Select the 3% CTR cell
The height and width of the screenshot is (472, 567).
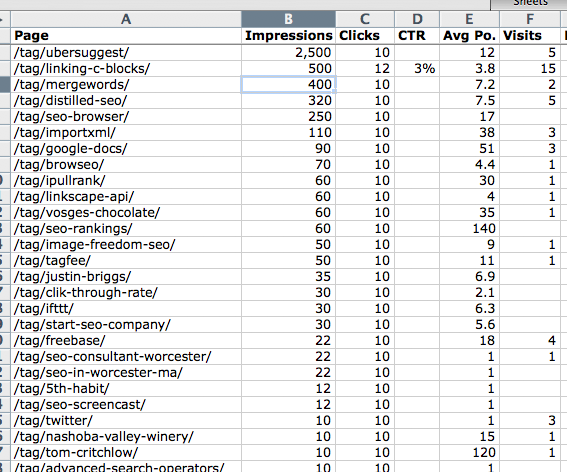point(417,69)
